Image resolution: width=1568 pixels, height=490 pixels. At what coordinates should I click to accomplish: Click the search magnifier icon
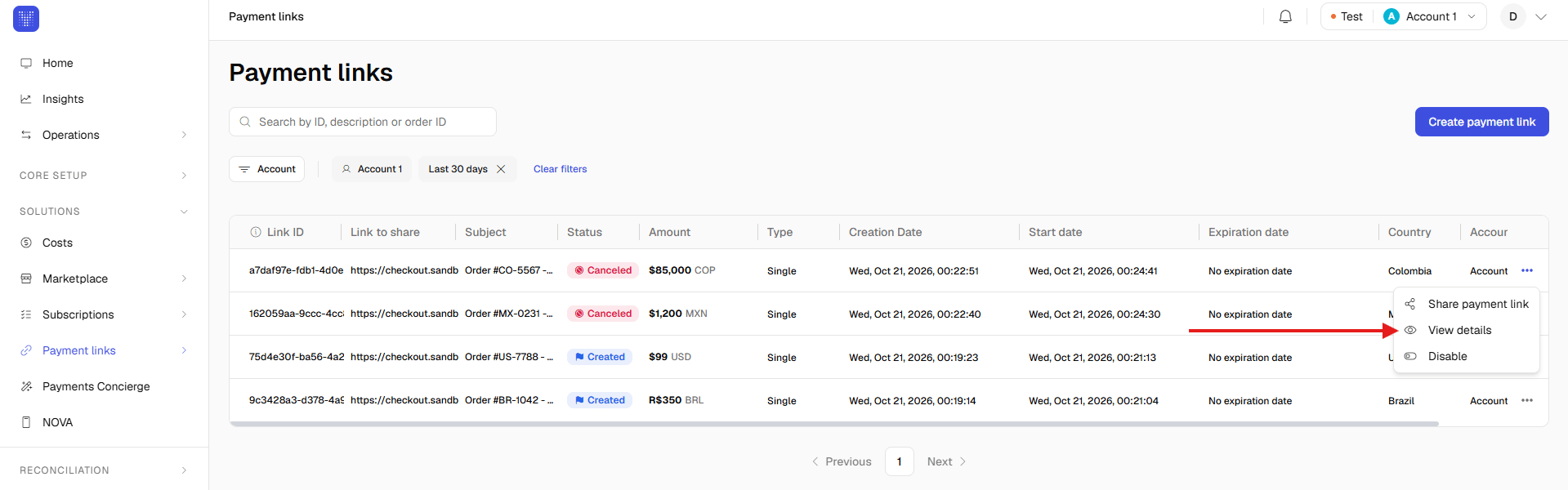tap(245, 122)
